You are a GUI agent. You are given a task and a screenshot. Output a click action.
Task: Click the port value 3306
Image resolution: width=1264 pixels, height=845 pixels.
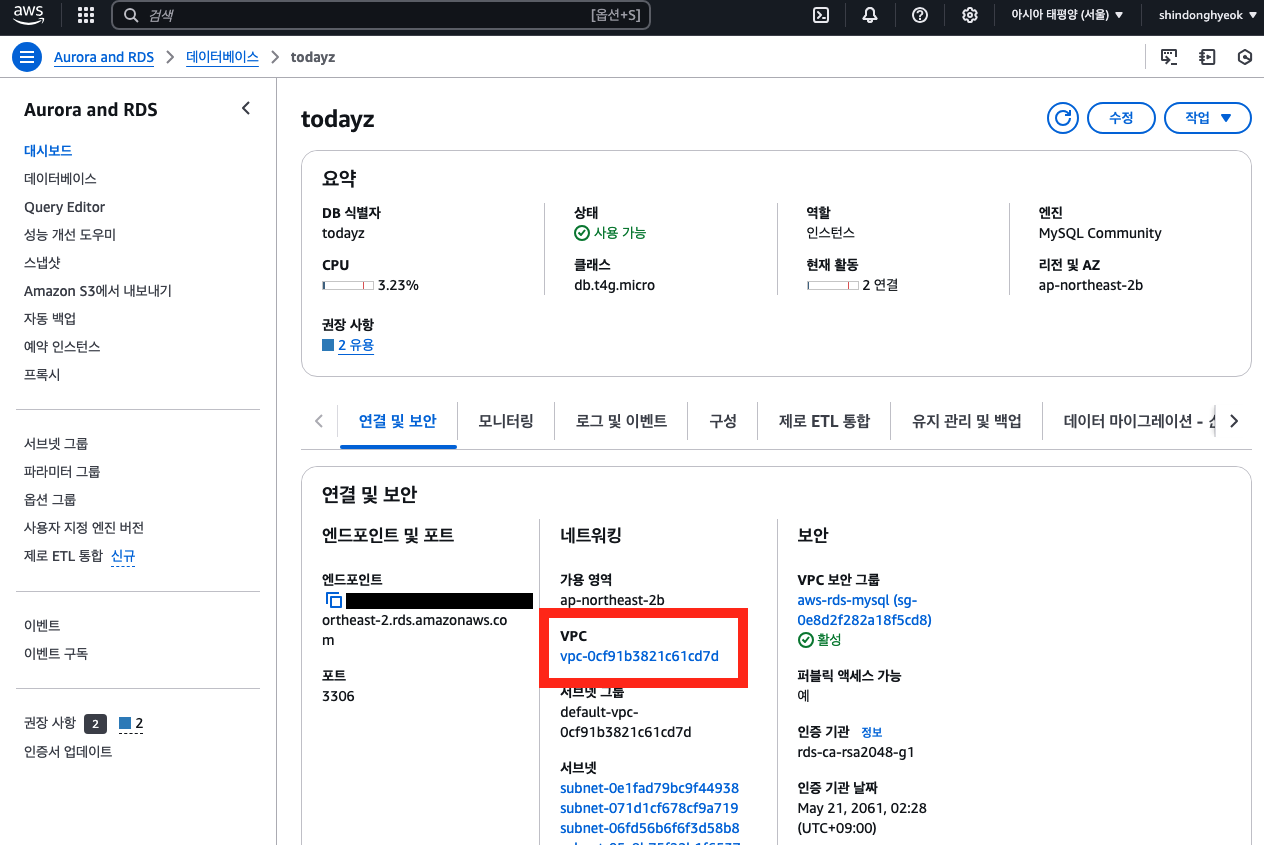(338, 696)
